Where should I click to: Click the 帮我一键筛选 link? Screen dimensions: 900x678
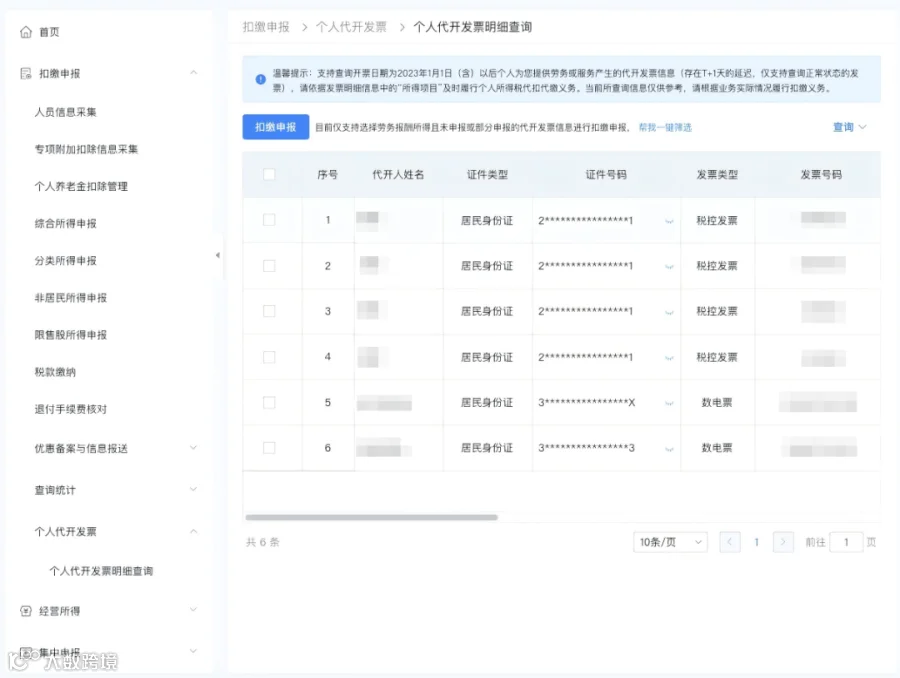[x=665, y=127]
